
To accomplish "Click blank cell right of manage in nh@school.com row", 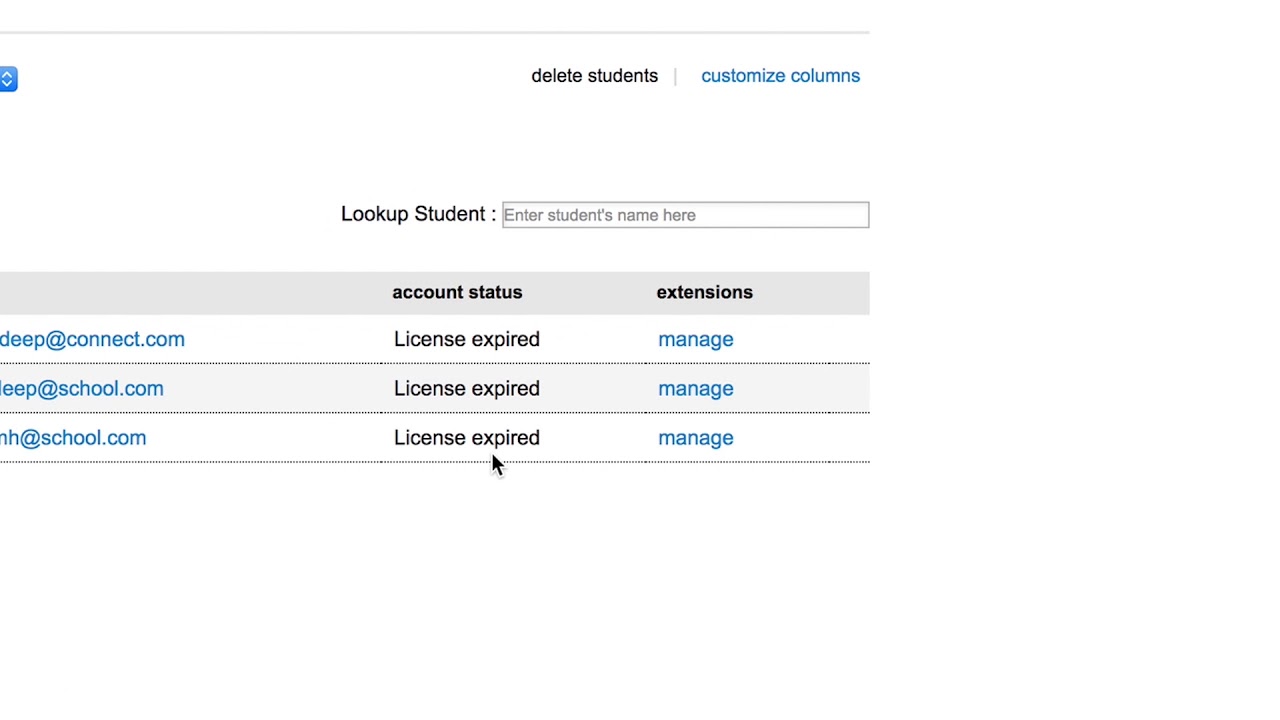I will click(800, 438).
